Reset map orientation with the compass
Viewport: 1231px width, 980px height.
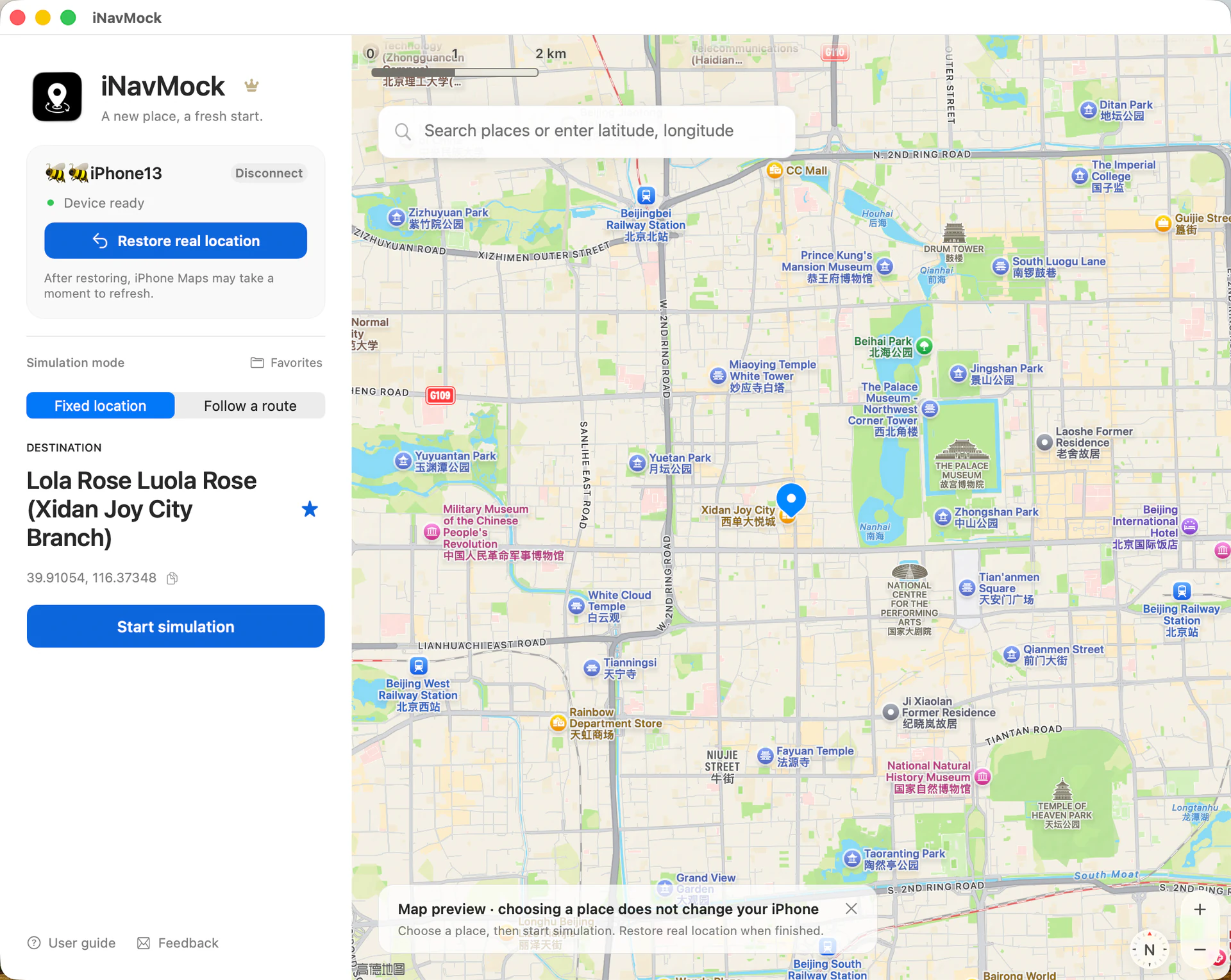tap(1149, 950)
